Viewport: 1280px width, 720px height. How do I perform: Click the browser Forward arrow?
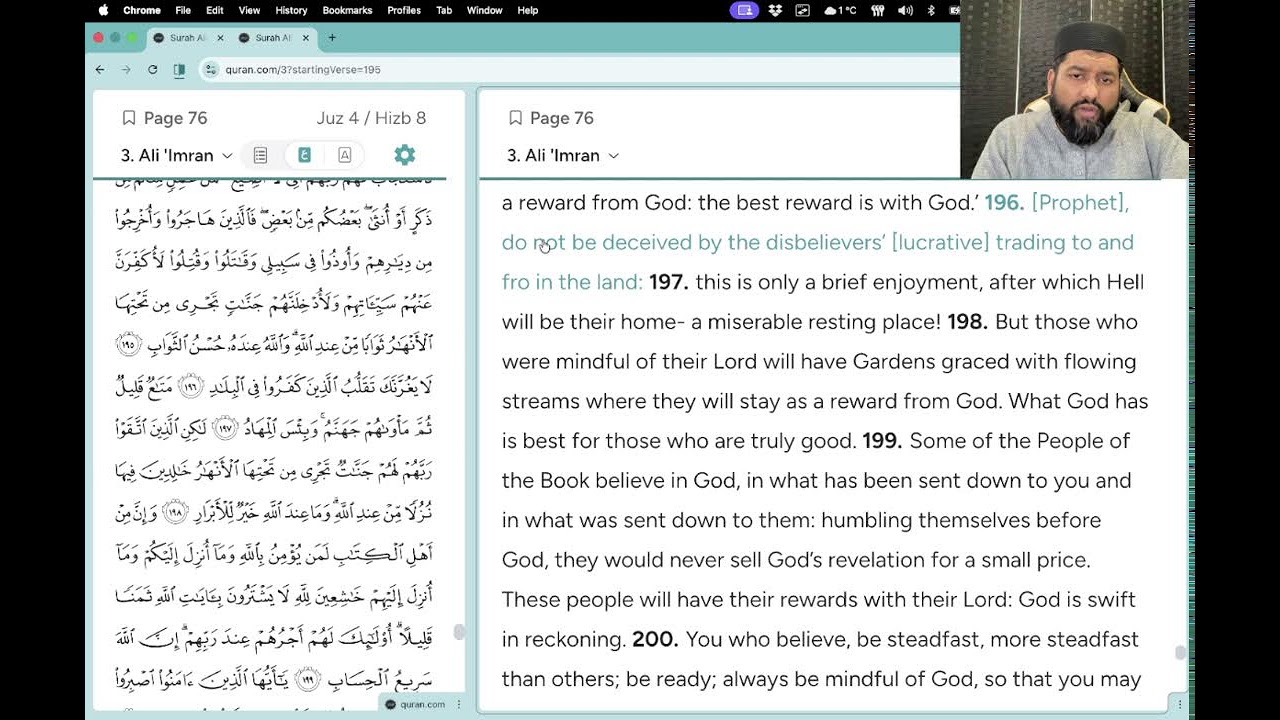click(x=126, y=70)
